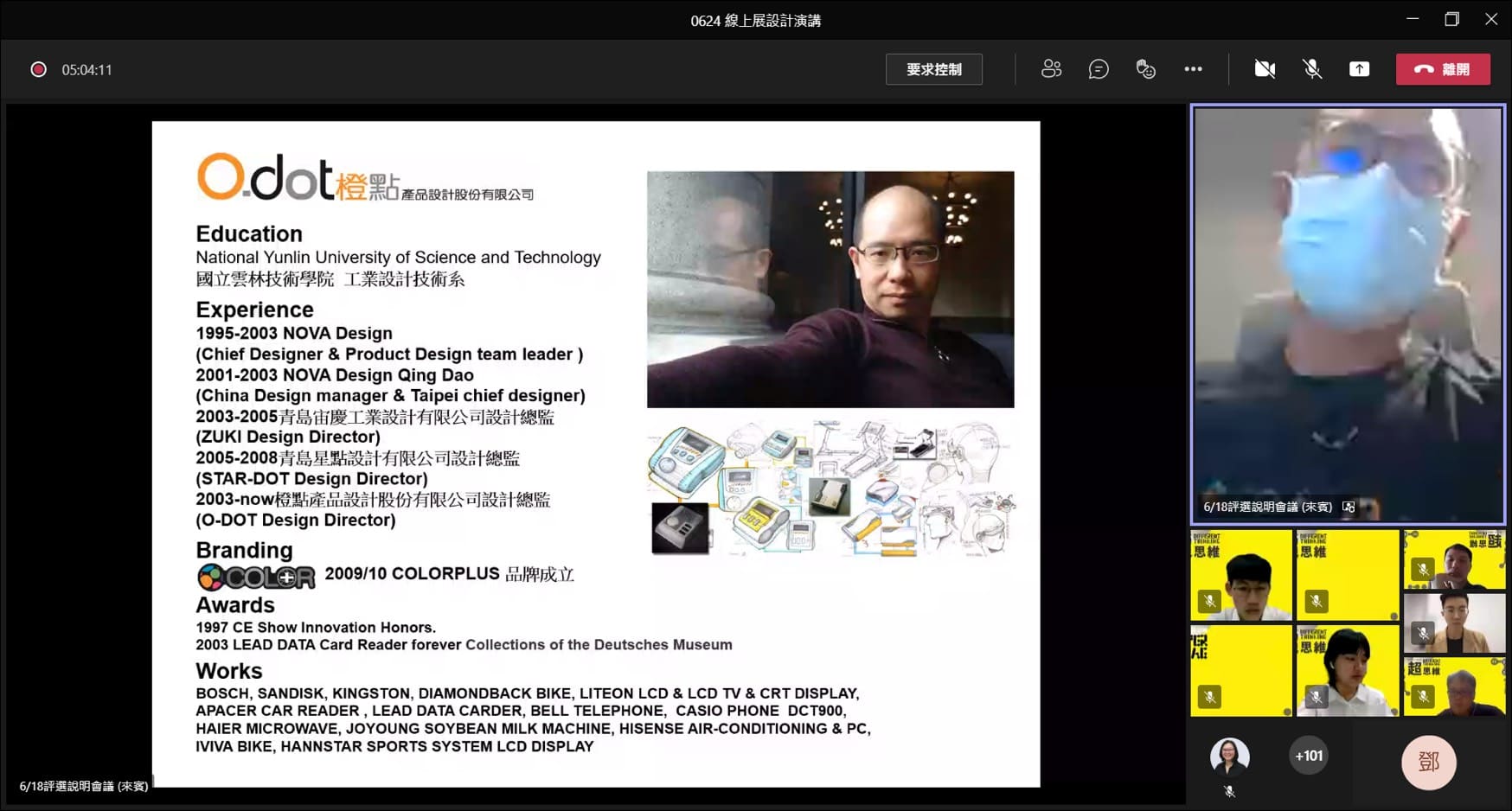Screen dimensions: 1512x811
Task: Click the 鄧 avatar circle
Action: click(1428, 762)
